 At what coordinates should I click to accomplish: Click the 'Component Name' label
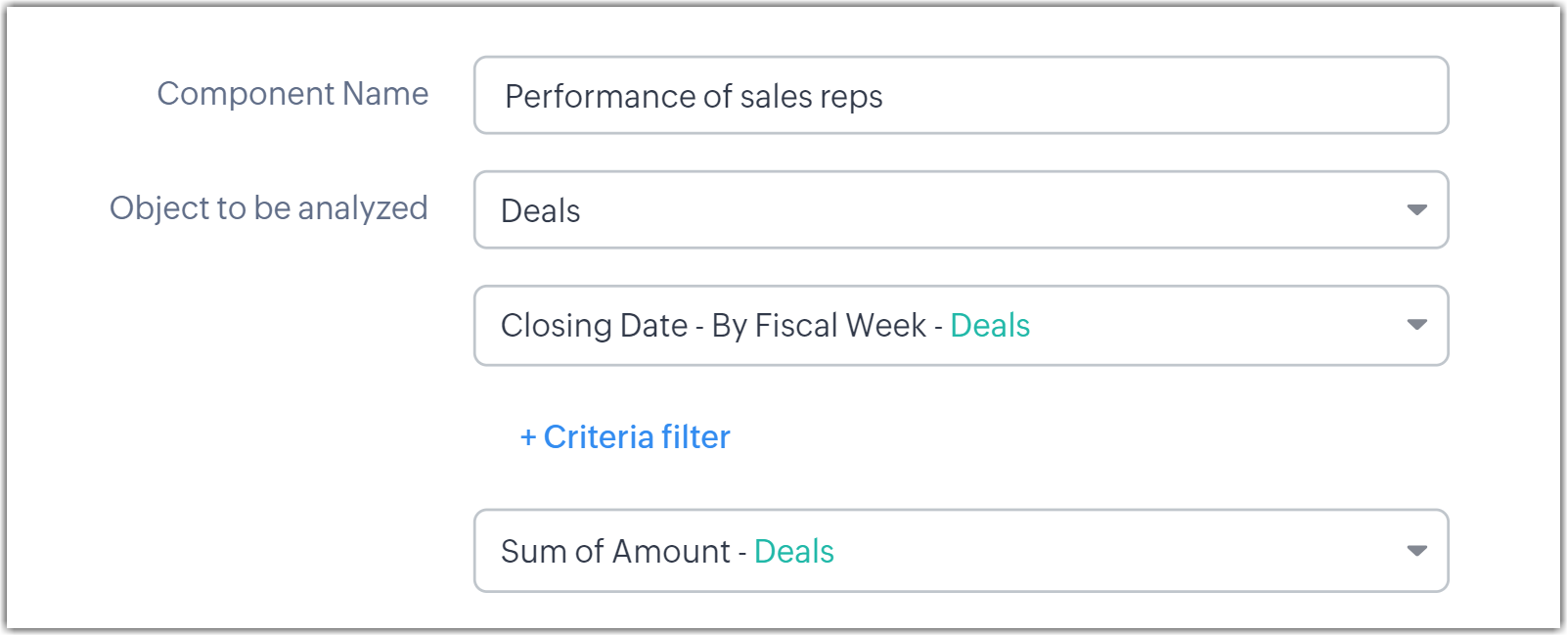pyautogui.click(x=292, y=94)
